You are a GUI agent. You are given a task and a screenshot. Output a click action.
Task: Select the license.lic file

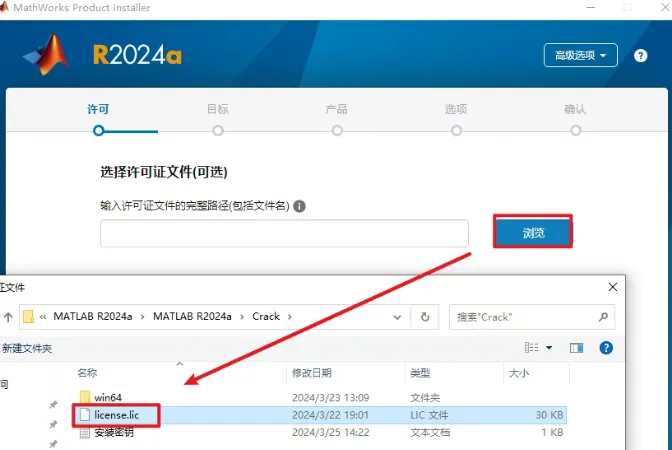tap(117, 415)
